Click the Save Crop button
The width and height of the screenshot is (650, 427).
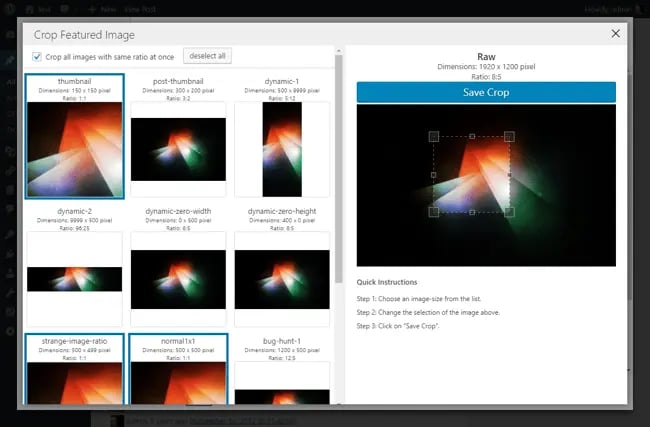click(x=486, y=92)
